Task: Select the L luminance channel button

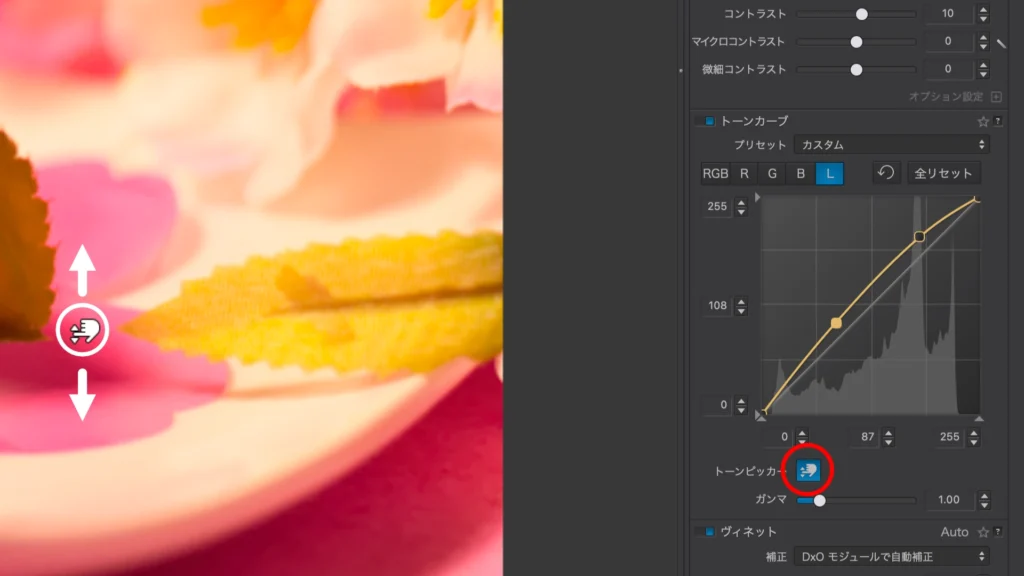Action: tap(829, 173)
